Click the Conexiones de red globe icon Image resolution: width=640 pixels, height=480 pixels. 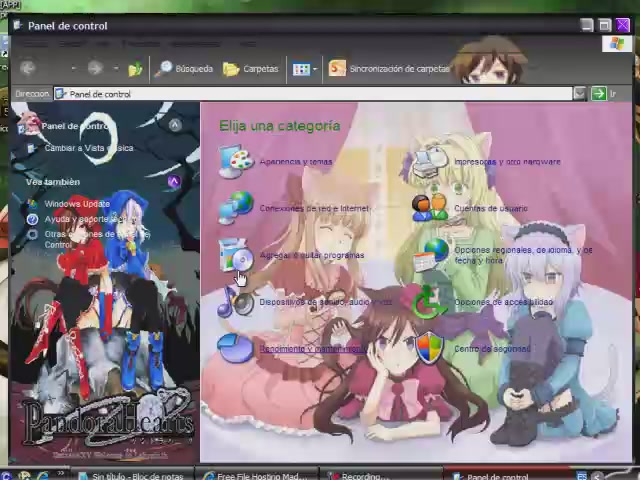[236, 208]
